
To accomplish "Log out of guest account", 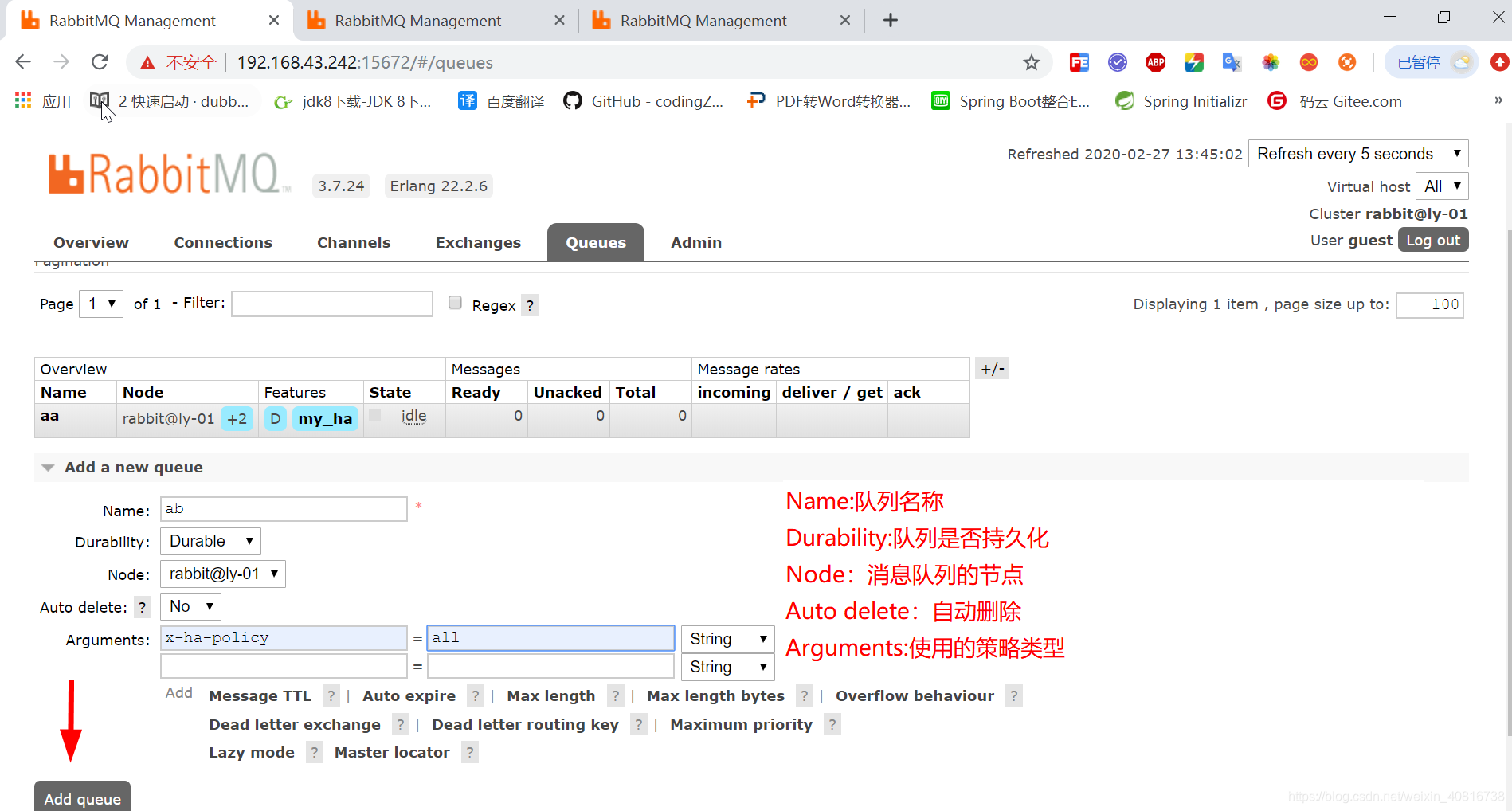I will click(1433, 240).
